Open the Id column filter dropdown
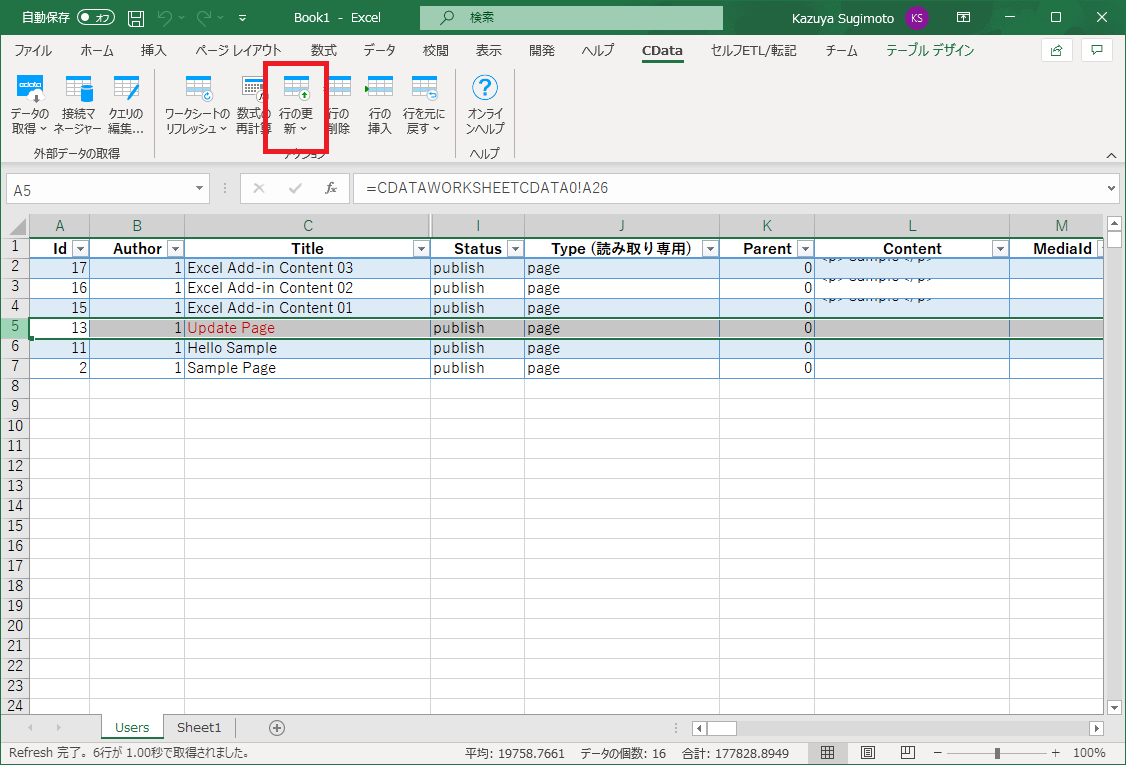Viewport: 1126px width, 765px height. 80,249
